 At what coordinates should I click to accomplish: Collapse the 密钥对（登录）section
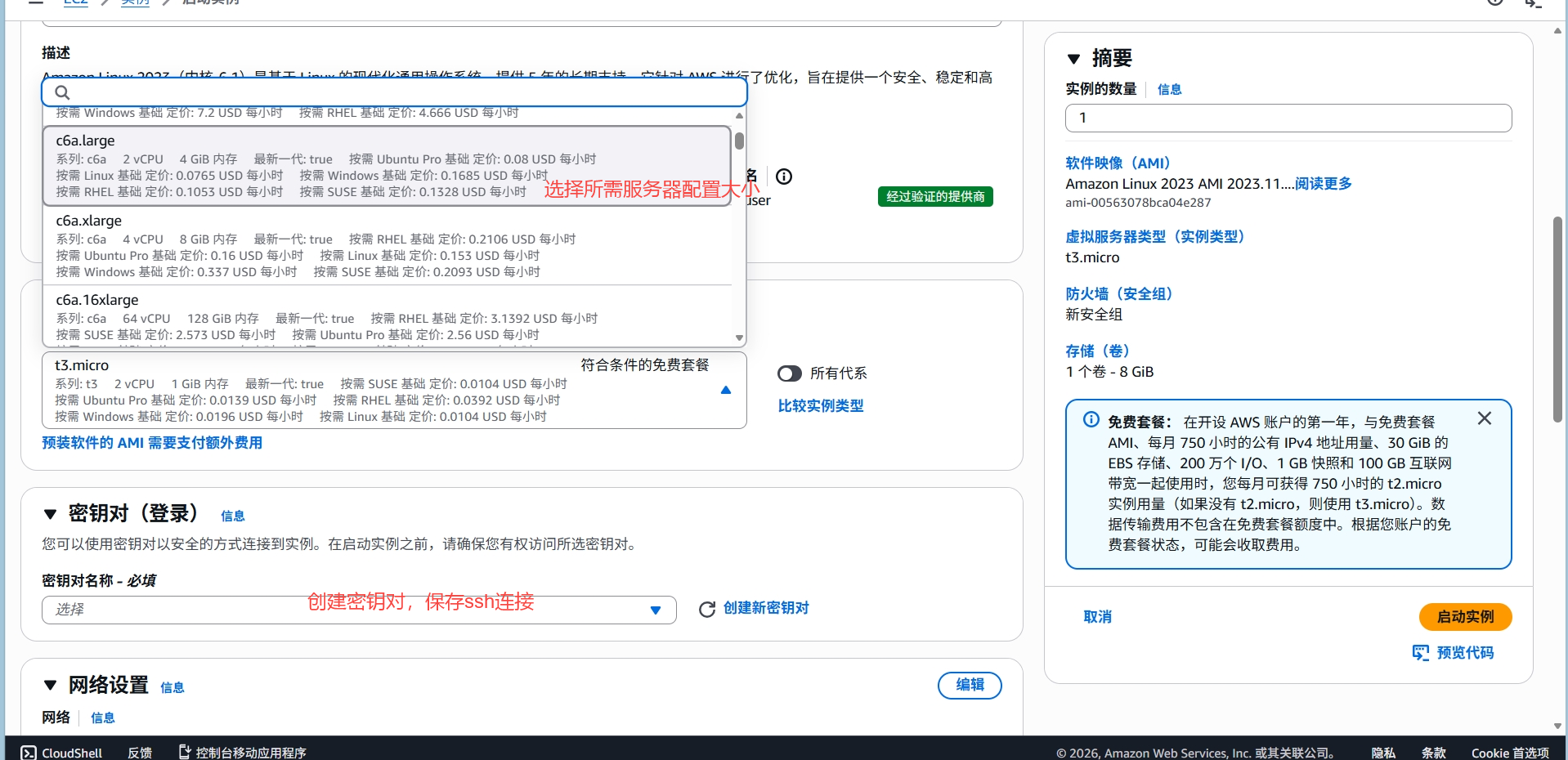pos(50,514)
